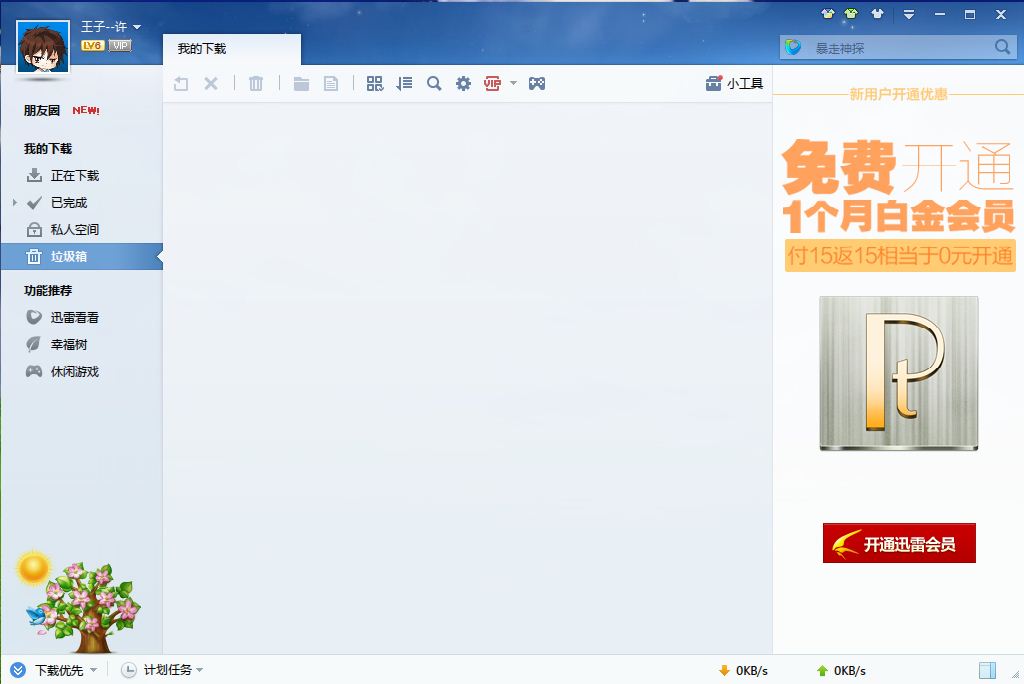This screenshot has height=684, width=1024.
Task: Open 小工具 toolbox
Action: coord(734,84)
